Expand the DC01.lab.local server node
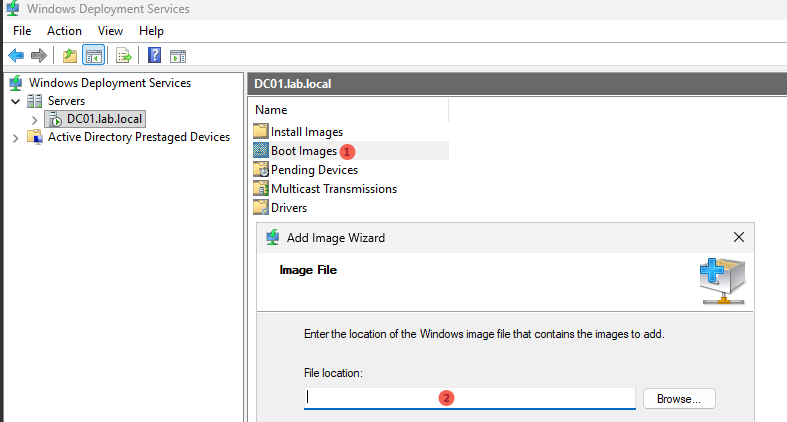 [34, 119]
